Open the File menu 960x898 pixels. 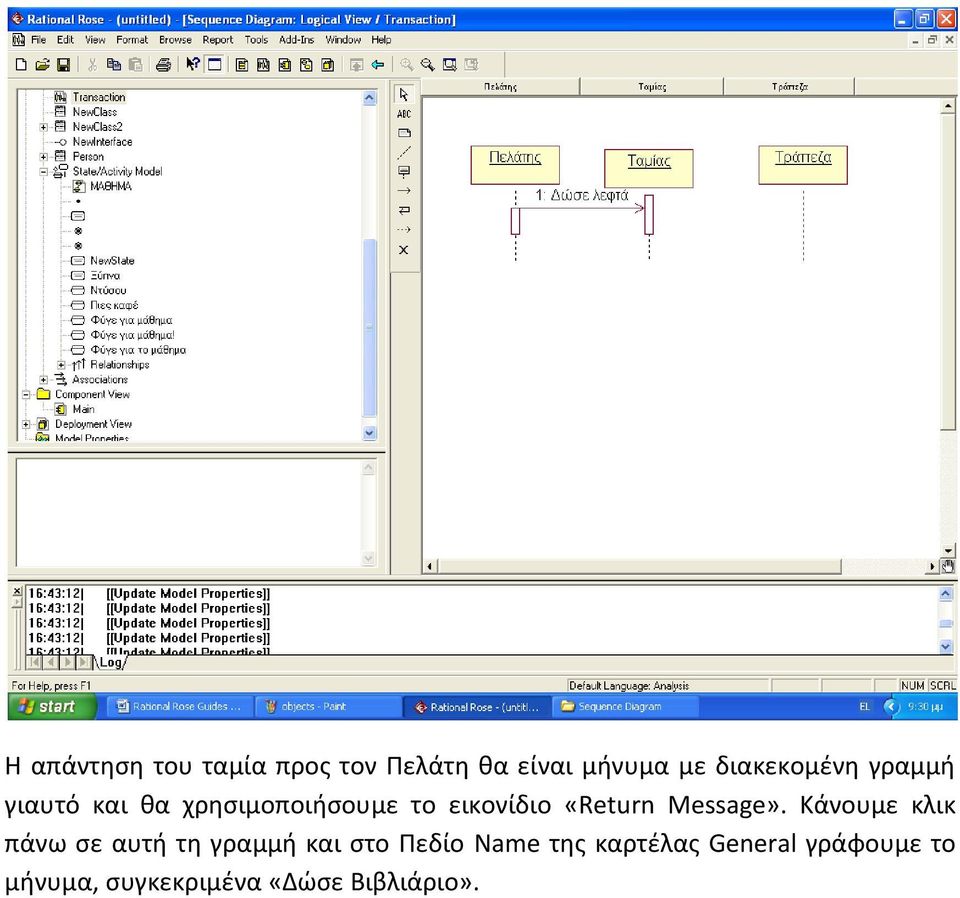click(x=39, y=40)
